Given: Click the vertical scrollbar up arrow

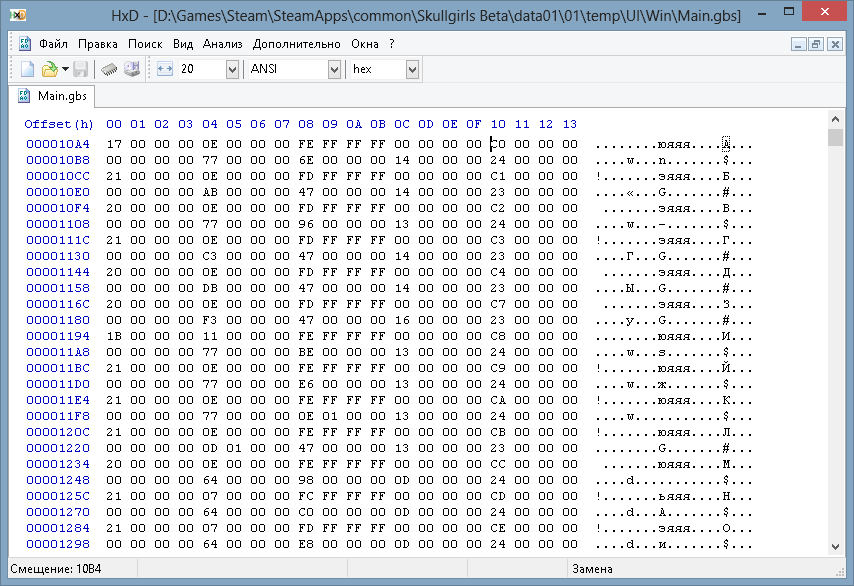Looking at the screenshot, I should pyautogui.click(x=835, y=138).
